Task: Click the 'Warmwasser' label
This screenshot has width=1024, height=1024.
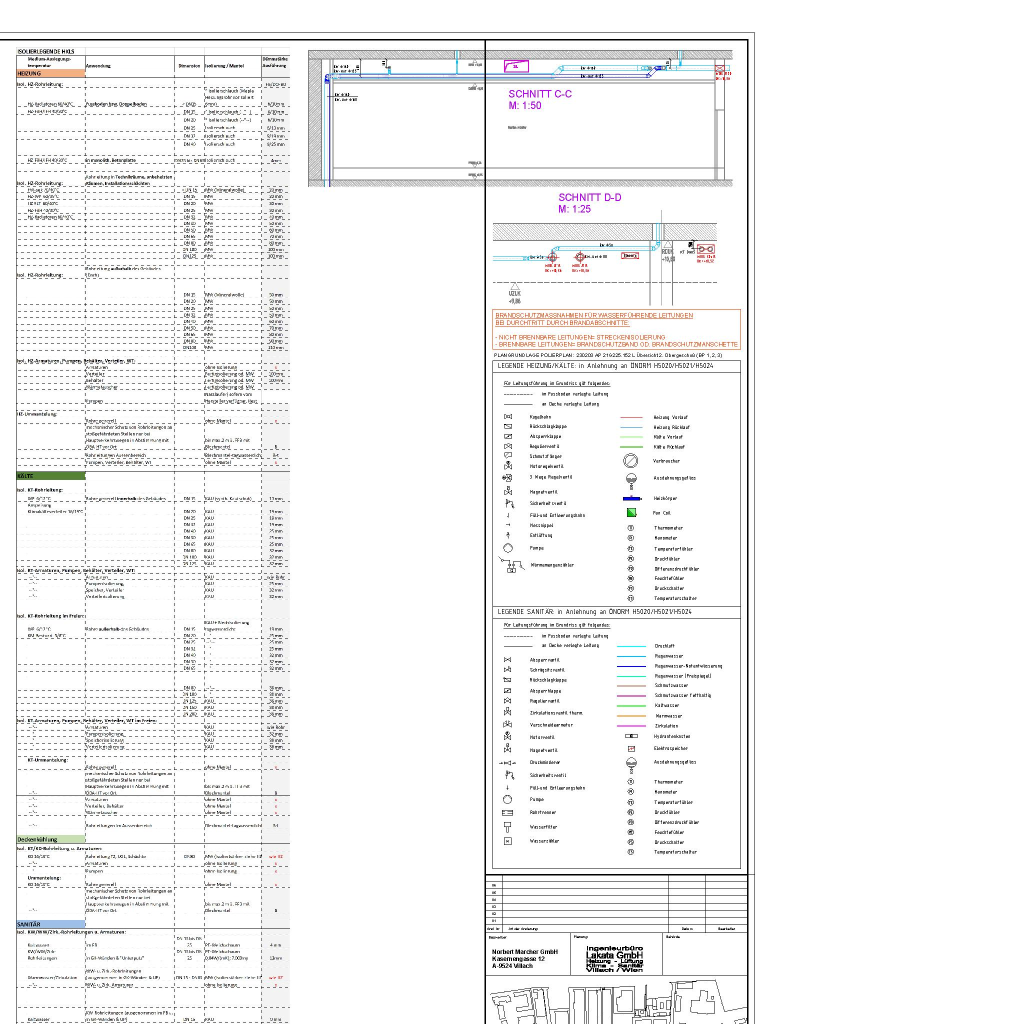Action: (x=668, y=716)
